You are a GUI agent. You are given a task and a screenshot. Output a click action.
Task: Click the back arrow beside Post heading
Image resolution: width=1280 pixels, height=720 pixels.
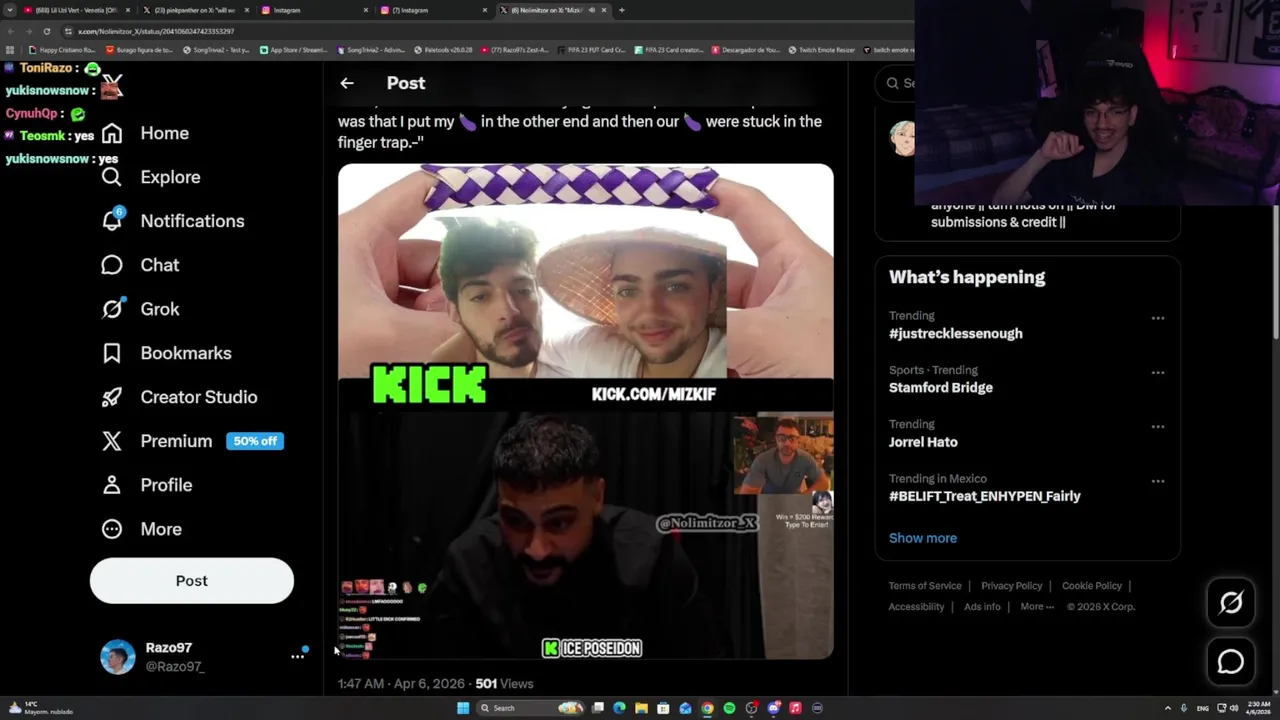coord(347,83)
